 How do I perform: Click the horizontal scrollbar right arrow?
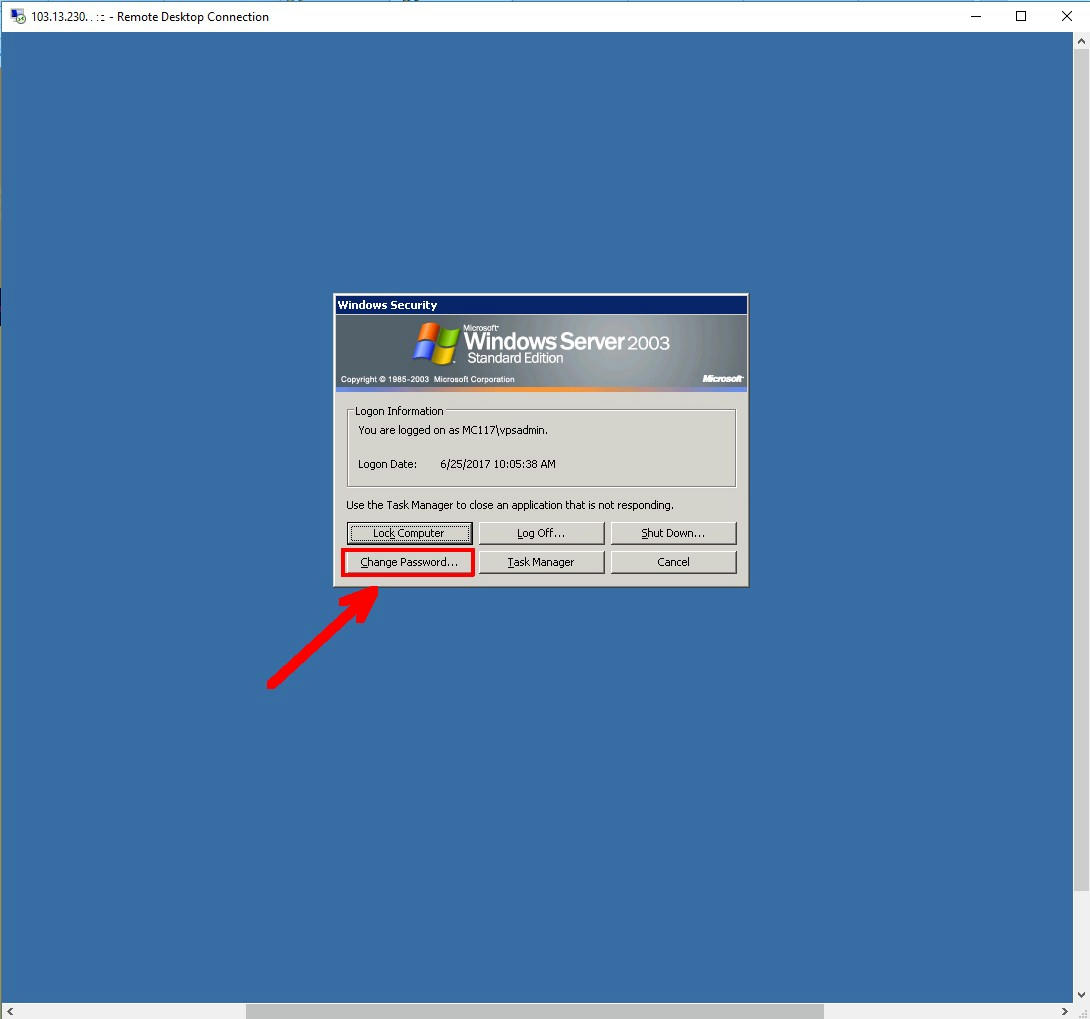tap(1064, 1011)
